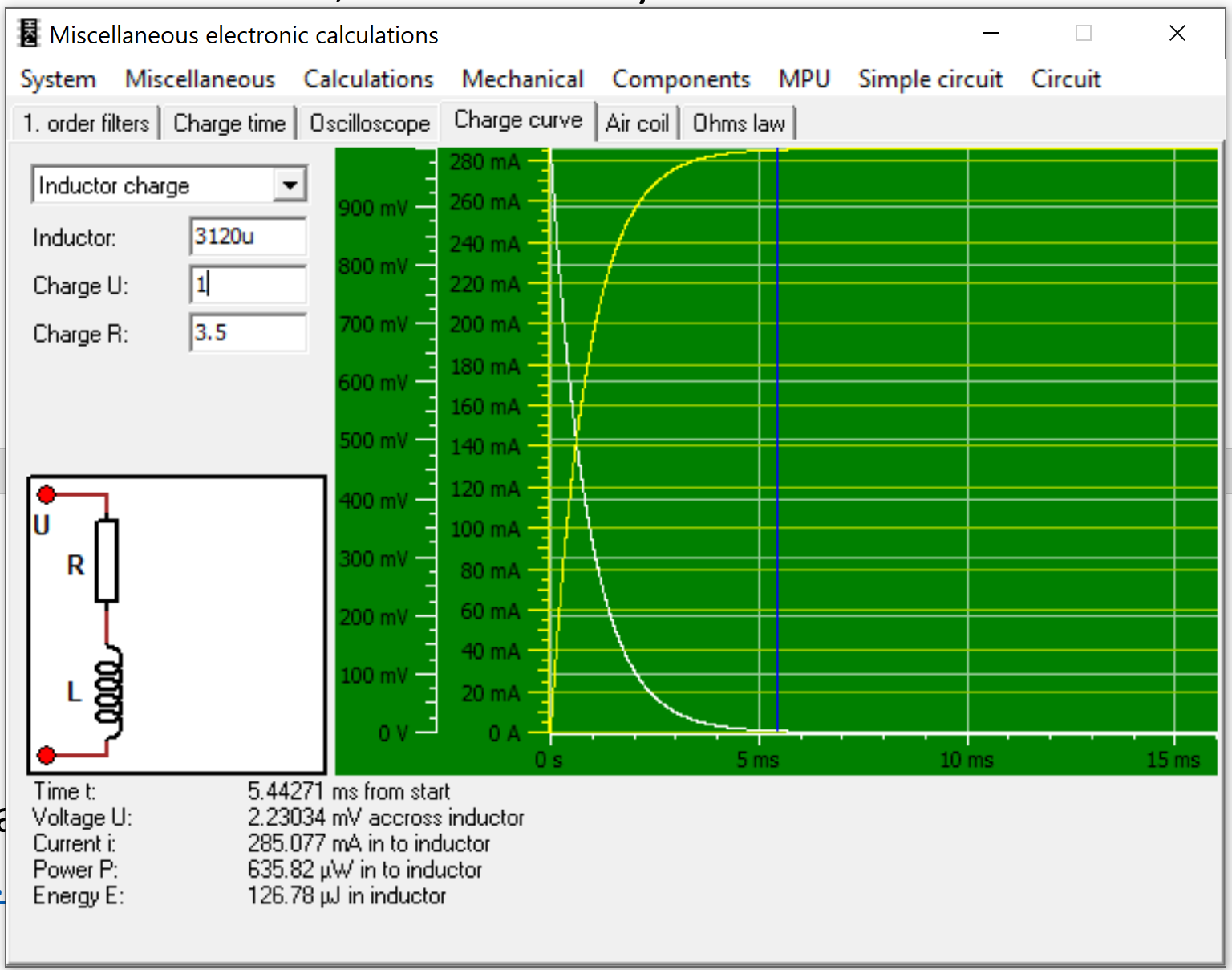This screenshot has height=970, width=1232.
Task: Open the Simple circuit menu
Action: tap(931, 79)
